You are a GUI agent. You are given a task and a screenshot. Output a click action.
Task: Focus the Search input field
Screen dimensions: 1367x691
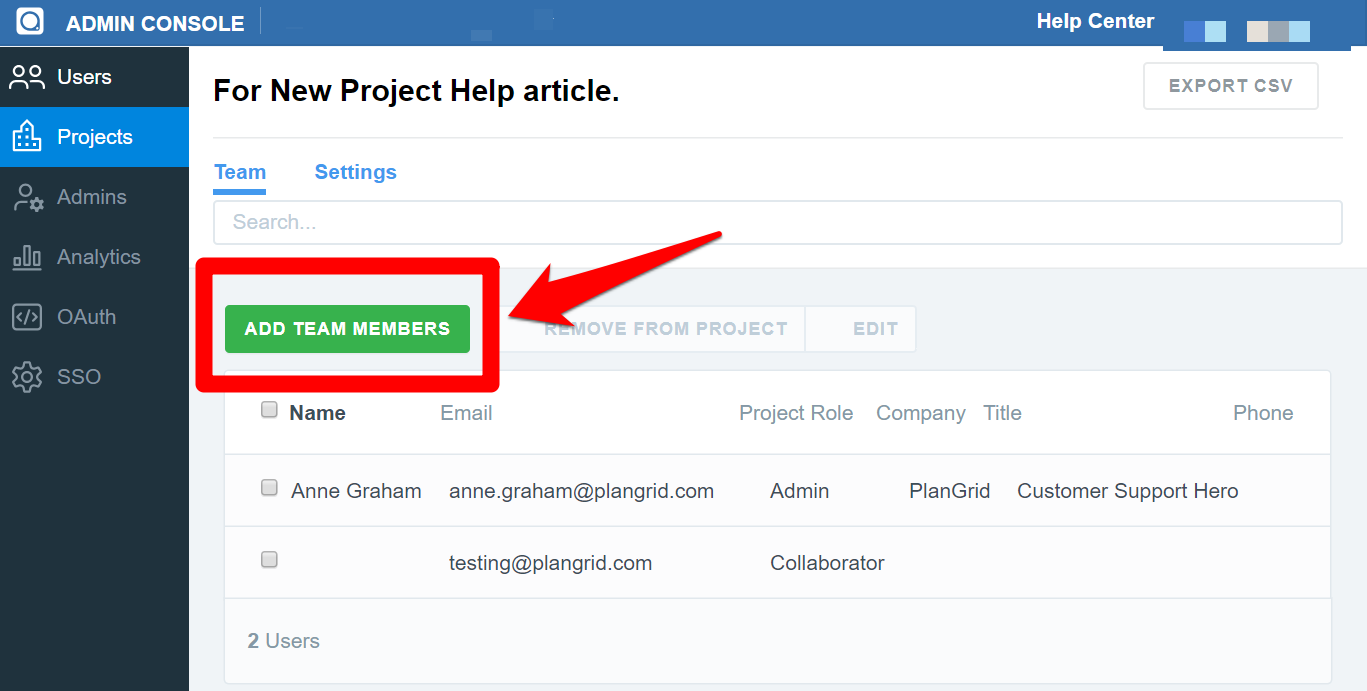[778, 222]
